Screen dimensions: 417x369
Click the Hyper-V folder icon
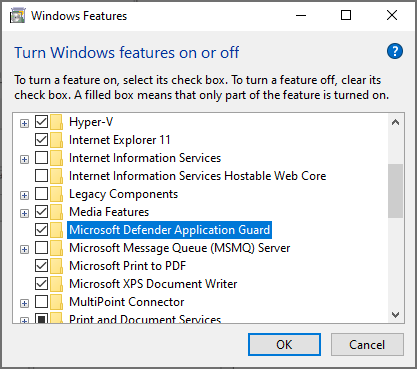pos(57,122)
